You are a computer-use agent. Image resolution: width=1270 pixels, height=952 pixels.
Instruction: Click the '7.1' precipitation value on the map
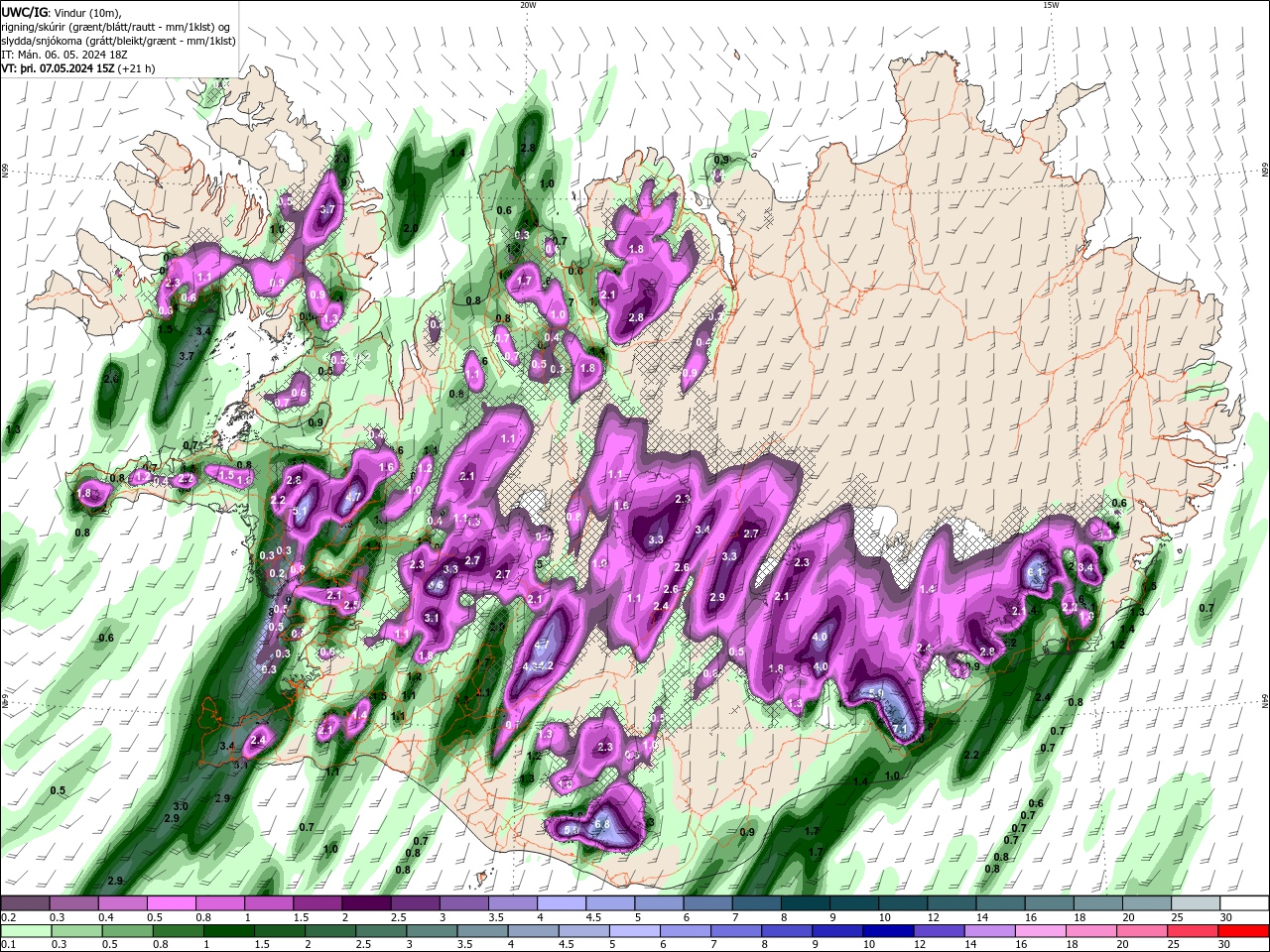click(x=901, y=730)
